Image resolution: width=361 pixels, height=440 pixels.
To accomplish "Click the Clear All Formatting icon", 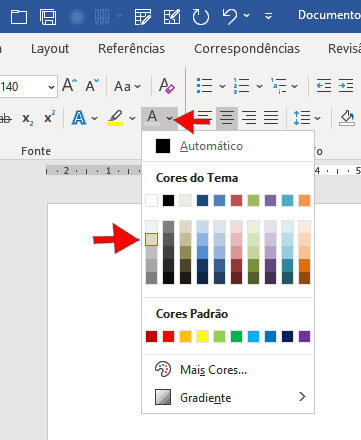I will pos(167,86).
